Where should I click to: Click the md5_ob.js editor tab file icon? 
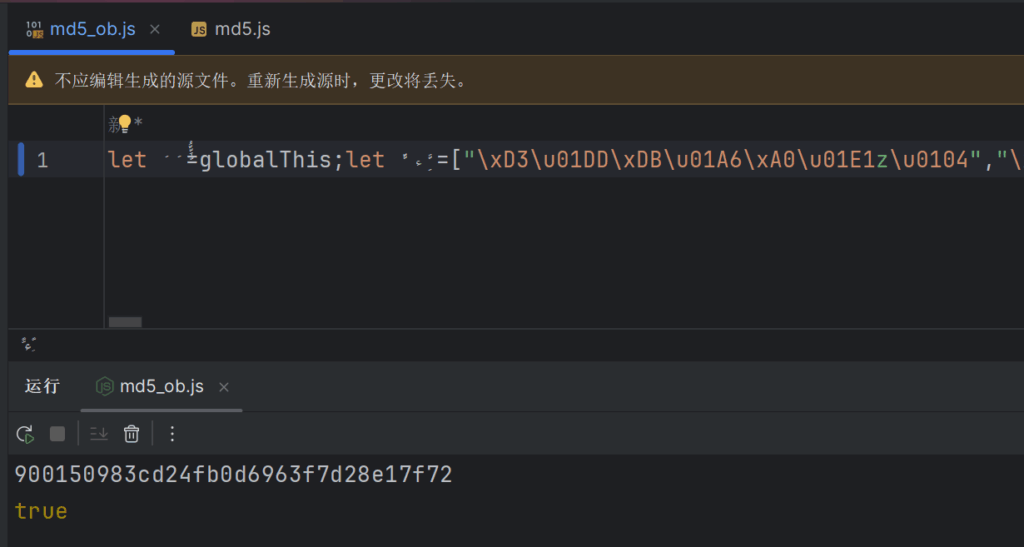point(35,29)
